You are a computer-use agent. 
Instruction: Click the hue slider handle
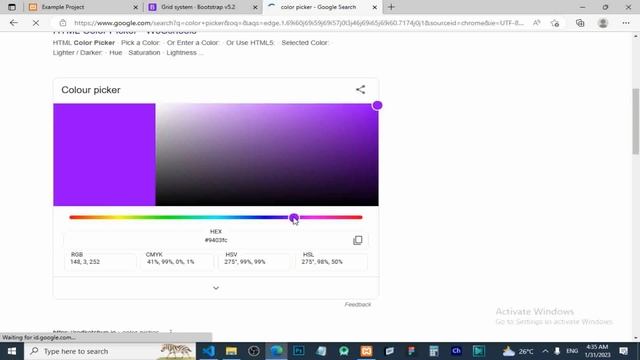(x=294, y=218)
